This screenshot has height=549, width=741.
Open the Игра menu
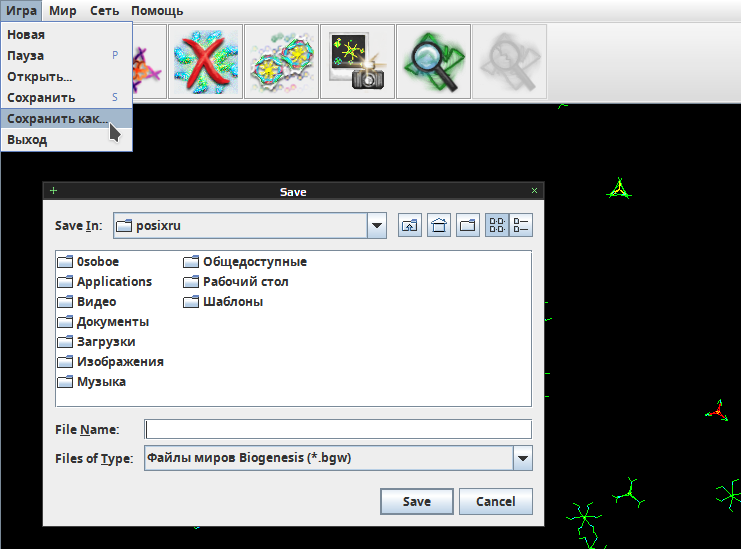[x=21, y=10]
